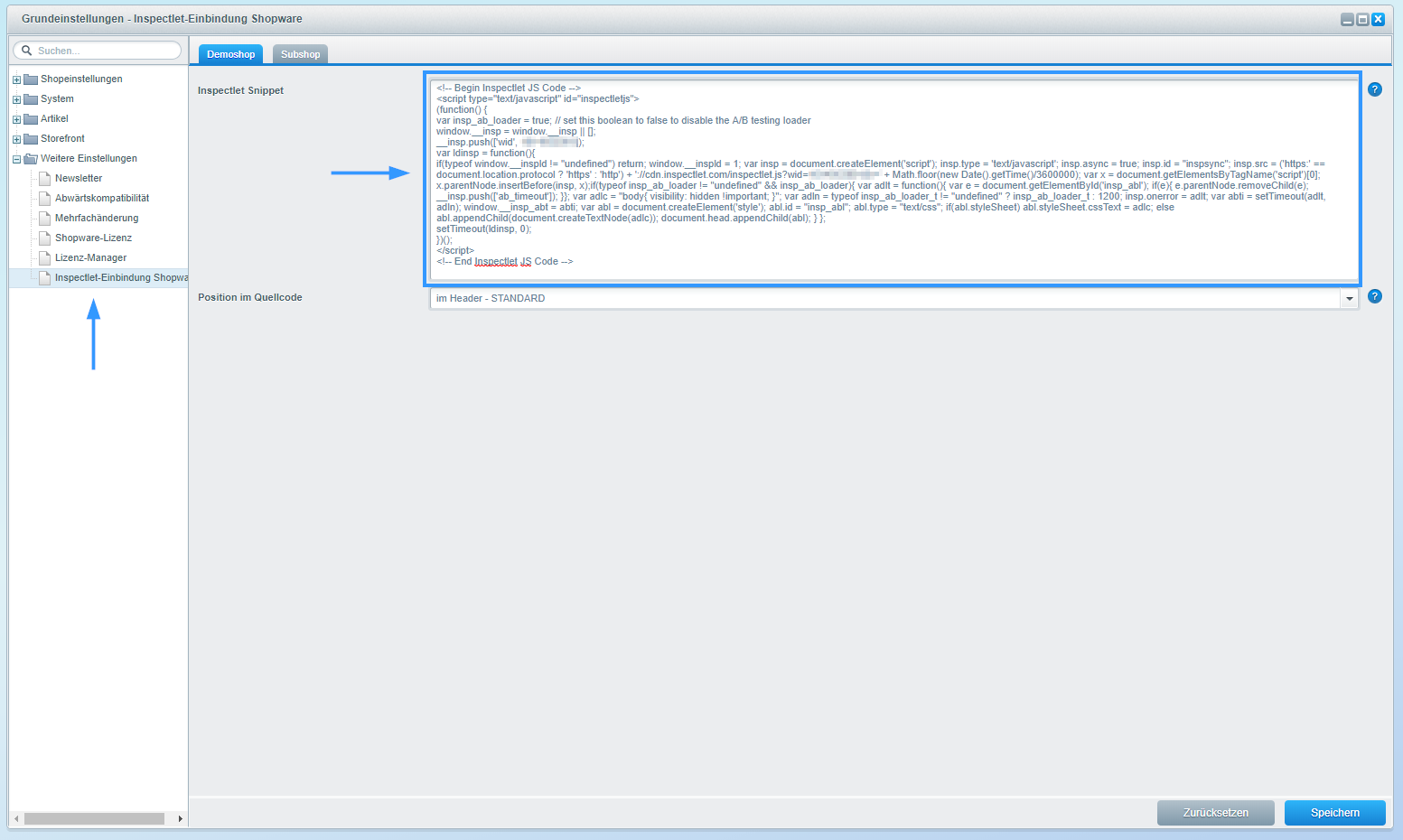The width and height of the screenshot is (1403, 840).
Task: Click the search magnifier icon
Action: pyautogui.click(x=27, y=51)
